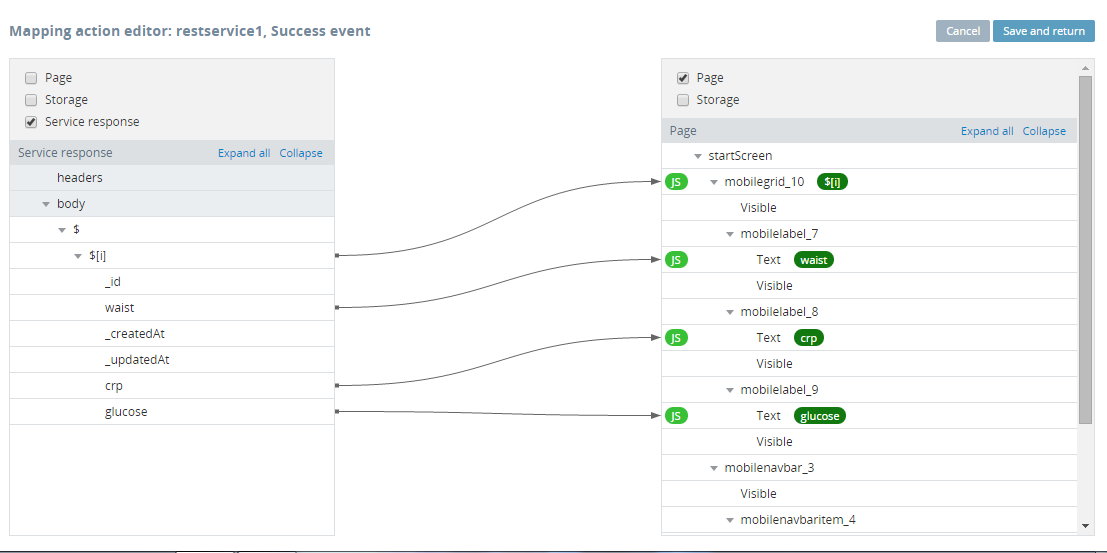The width and height of the screenshot is (1107, 553).
Task: Collapse the startScreen tree node
Action: coord(698,156)
